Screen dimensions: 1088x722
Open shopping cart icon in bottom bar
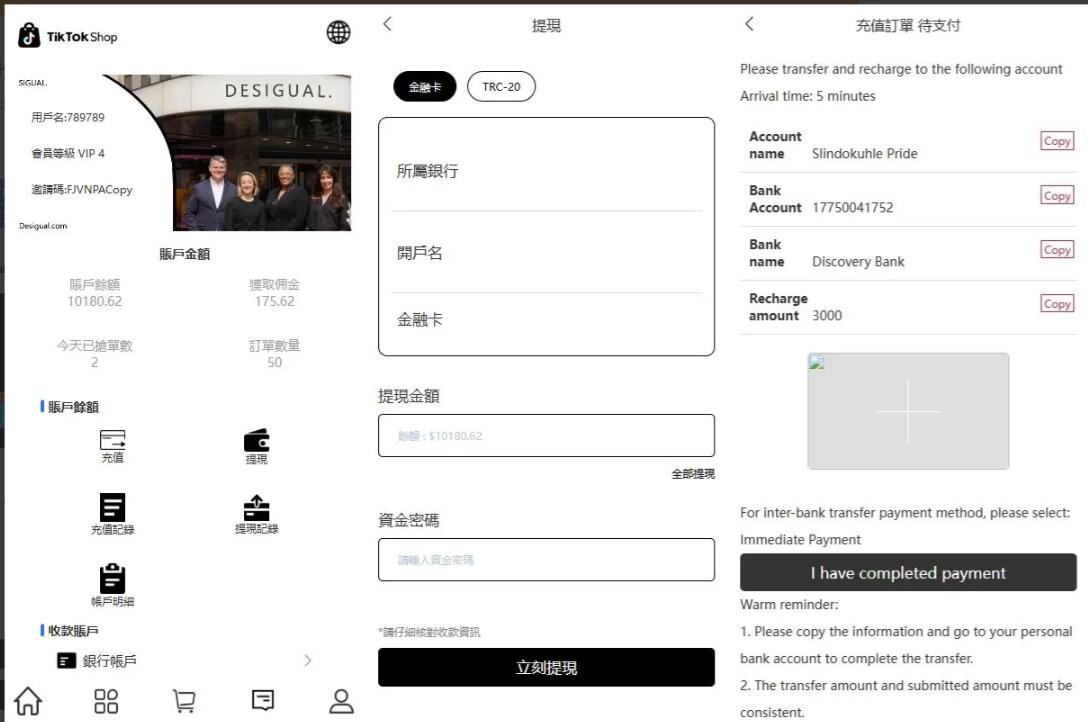(x=184, y=701)
